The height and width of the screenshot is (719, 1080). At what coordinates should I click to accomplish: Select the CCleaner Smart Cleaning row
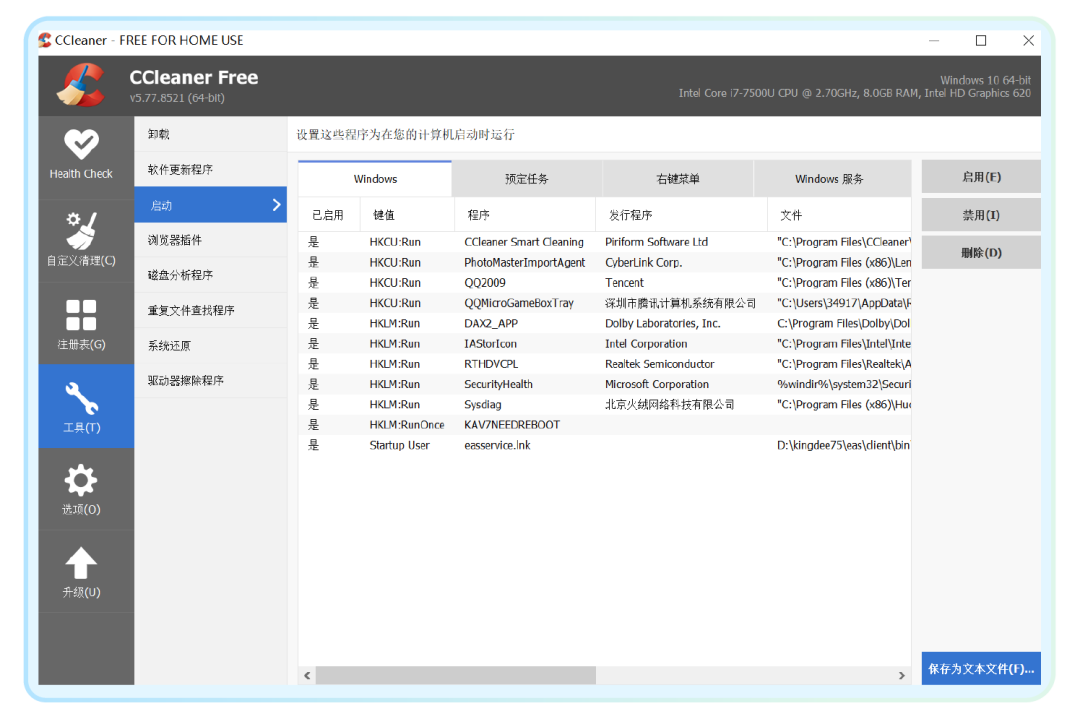click(x=605, y=242)
